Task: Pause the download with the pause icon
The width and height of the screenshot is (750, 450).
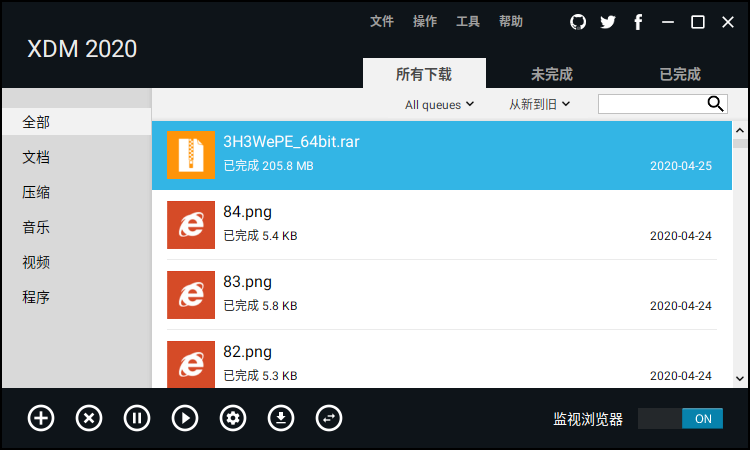Action: (137, 418)
